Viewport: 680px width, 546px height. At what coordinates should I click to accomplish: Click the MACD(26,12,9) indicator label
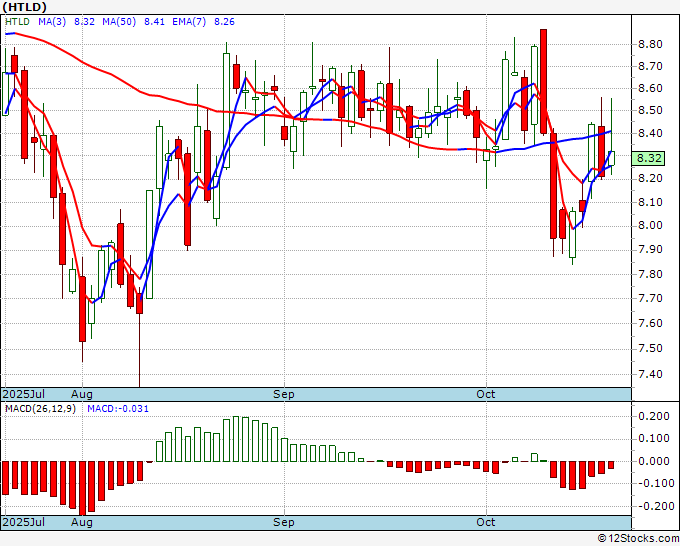[x=40, y=409]
